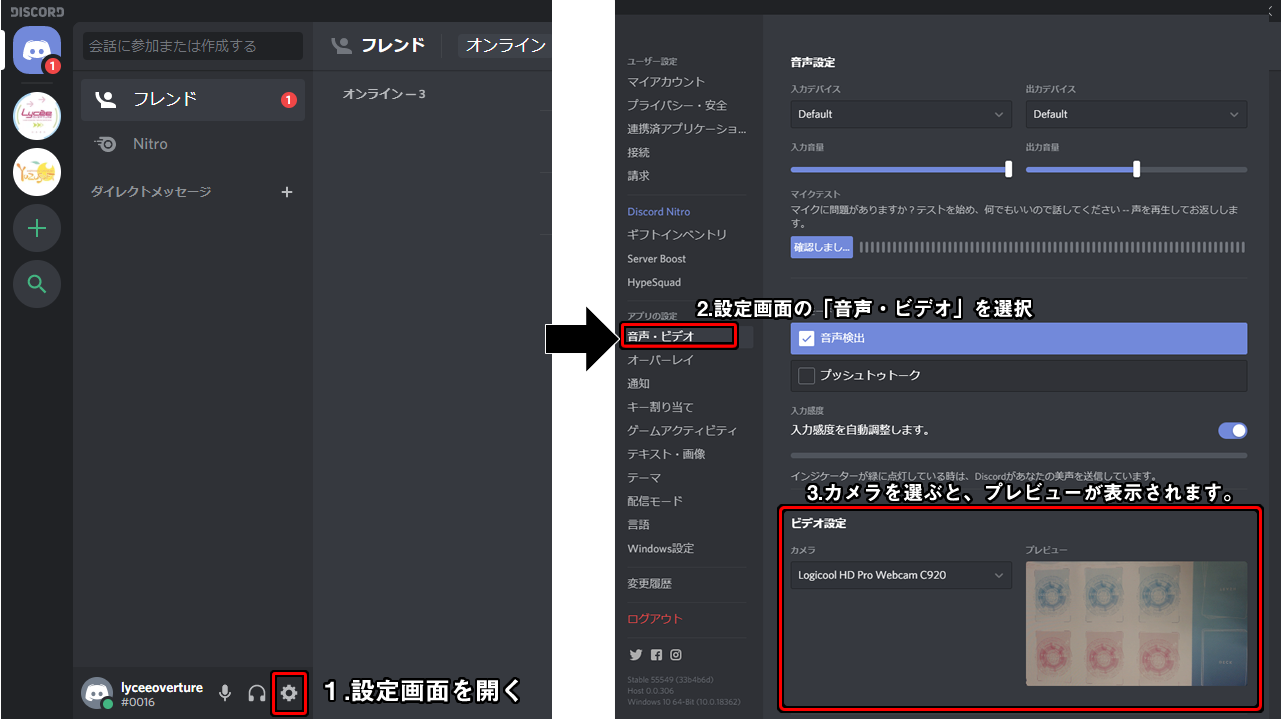Adjust the 出力音量 slider handle
The height and width of the screenshot is (719, 1281).
click(1136, 169)
